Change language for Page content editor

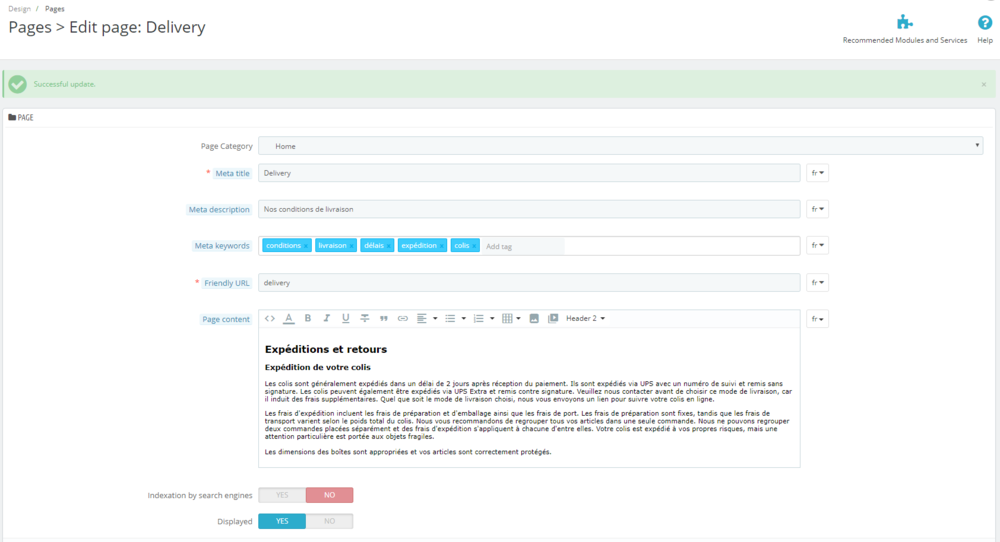(817, 319)
